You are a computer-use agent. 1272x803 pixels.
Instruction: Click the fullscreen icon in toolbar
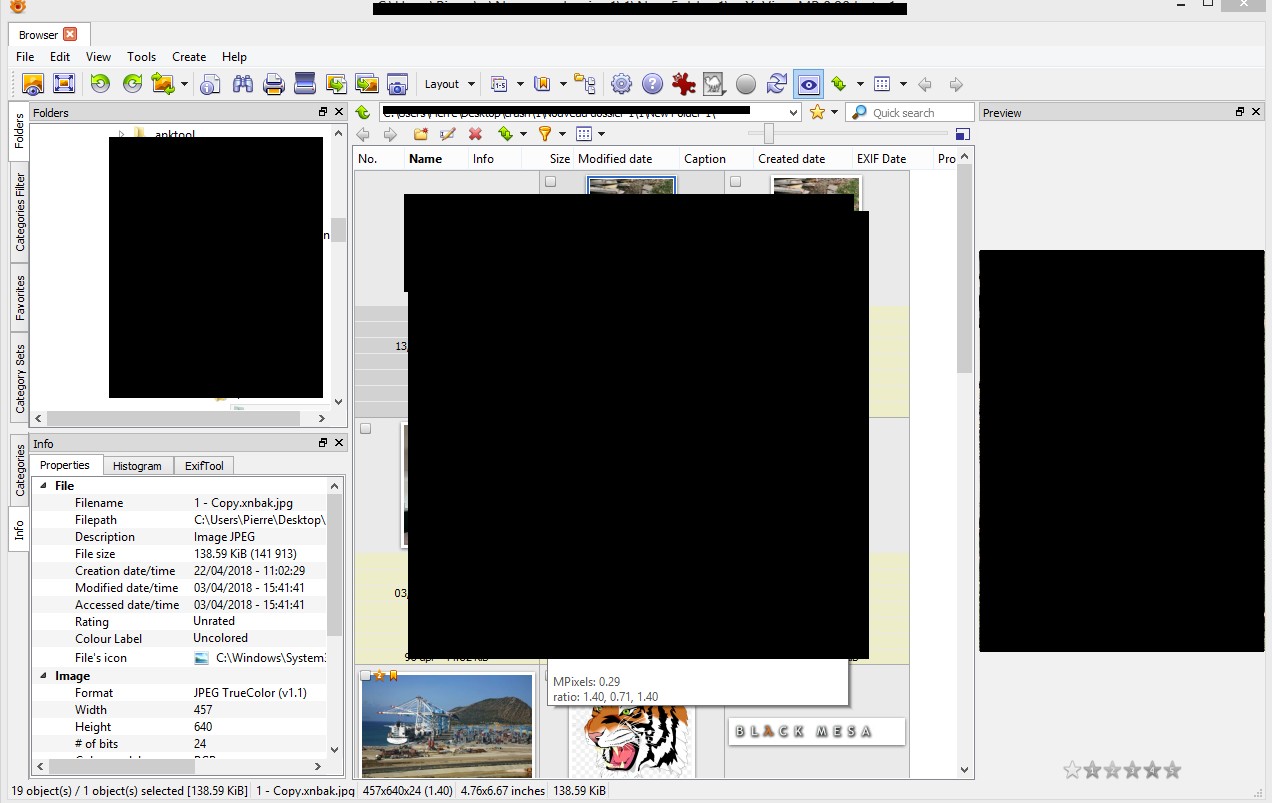[x=64, y=84]
